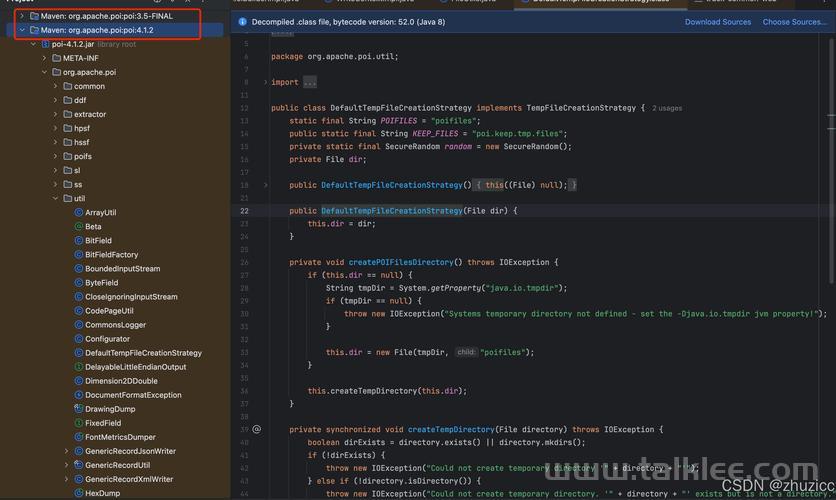Click the highlighted DefaultTempFileCreationStrategy(File dir) constructor name
The image size is (836, 500).
391,211
